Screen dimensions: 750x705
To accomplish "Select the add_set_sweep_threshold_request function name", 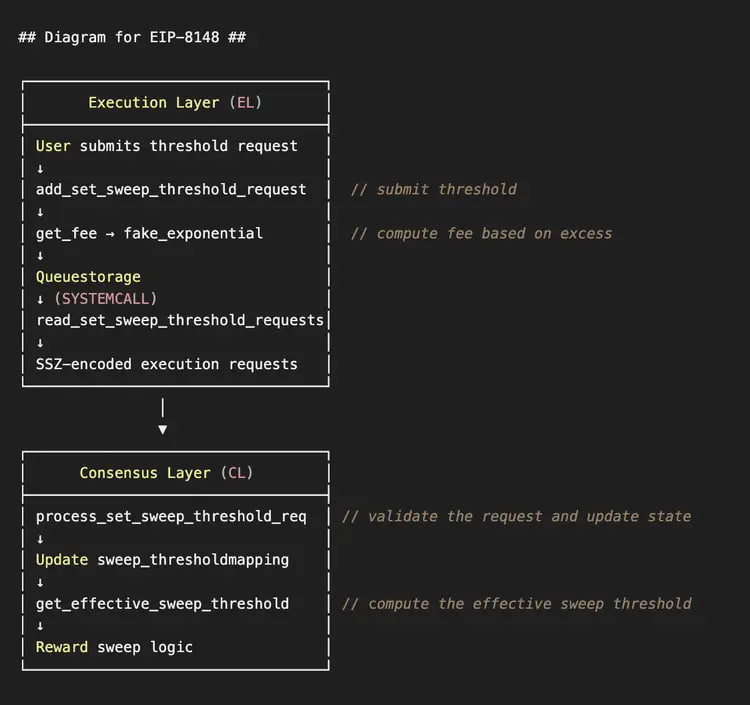I will pyautogui.click(x=171, y=189).
